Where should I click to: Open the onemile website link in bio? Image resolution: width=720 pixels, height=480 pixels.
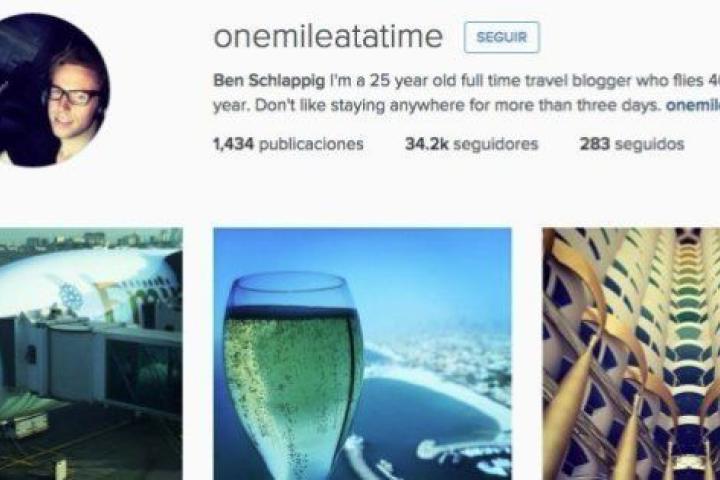(x=693, y=106)
